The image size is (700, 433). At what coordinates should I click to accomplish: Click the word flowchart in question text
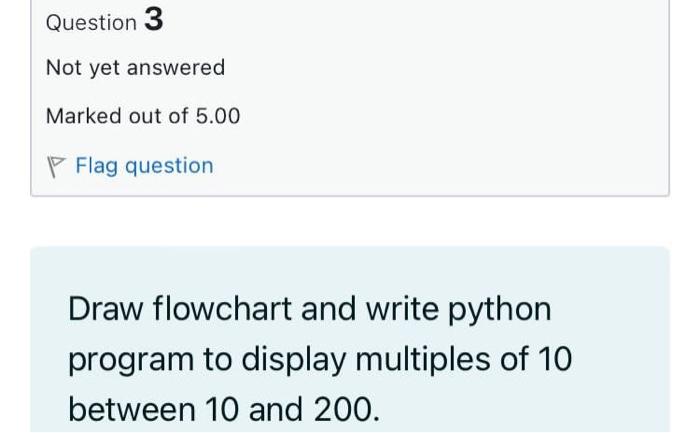tap(222, 308)
